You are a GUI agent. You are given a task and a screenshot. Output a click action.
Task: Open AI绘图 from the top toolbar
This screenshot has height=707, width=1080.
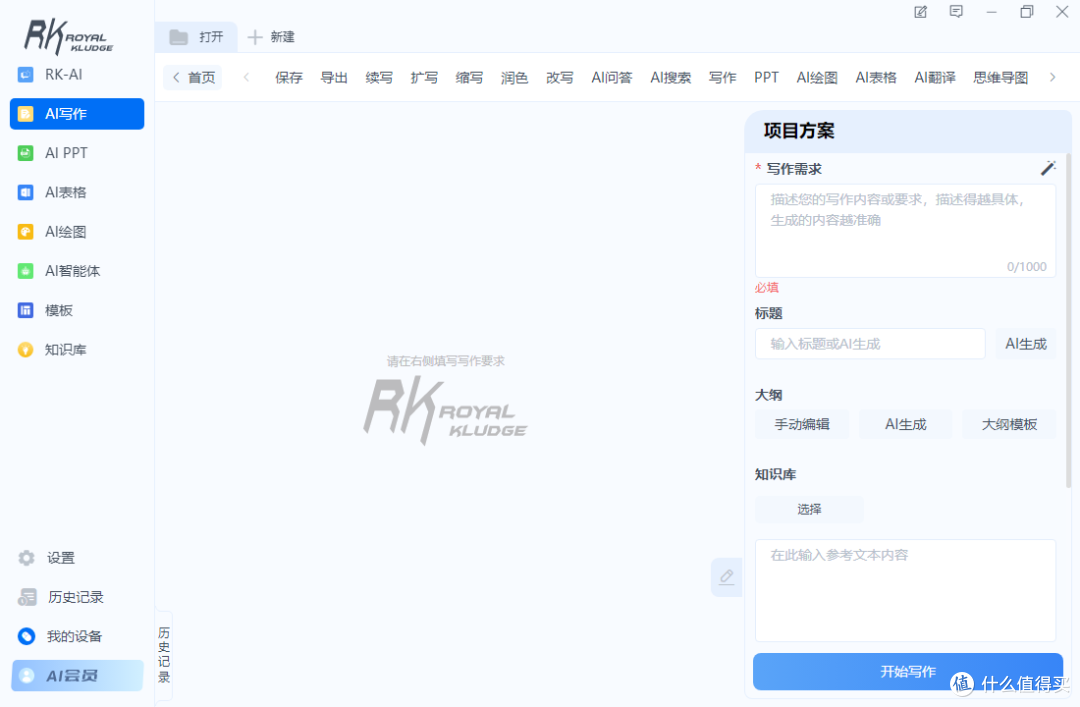817,77
